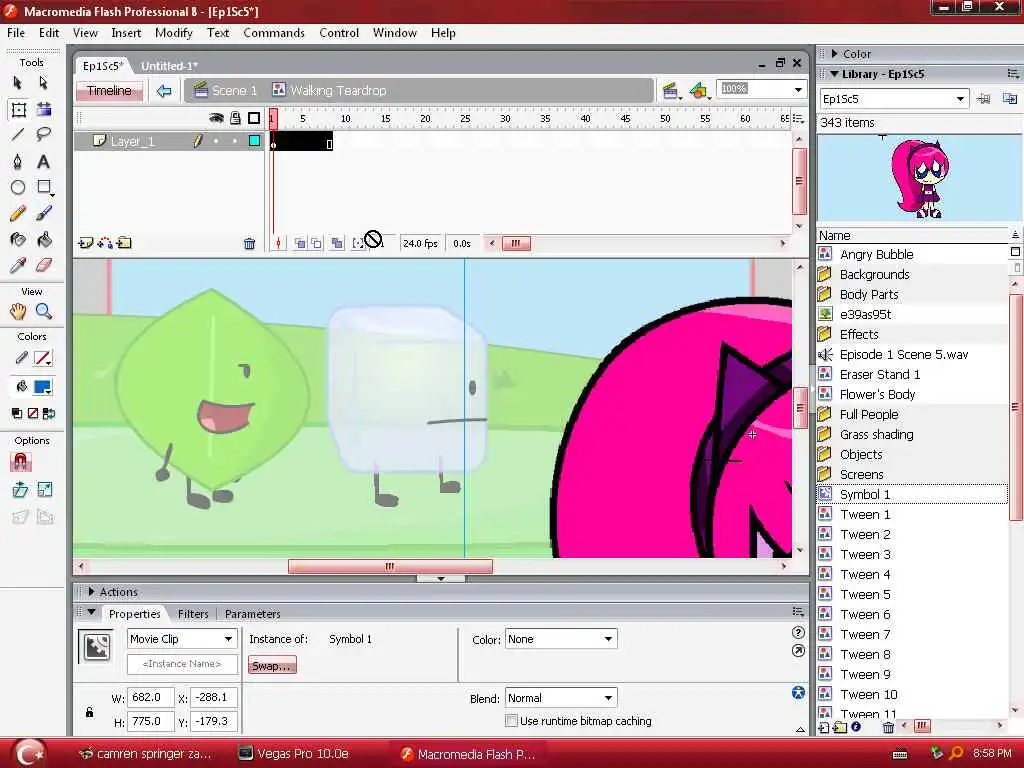Select the Eyedropper tool

pyautogui.click(x=18, y=265)
